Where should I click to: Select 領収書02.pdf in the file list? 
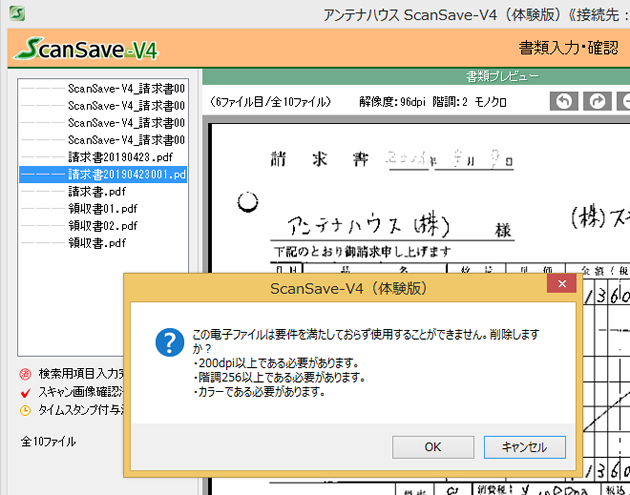point(103,226)
